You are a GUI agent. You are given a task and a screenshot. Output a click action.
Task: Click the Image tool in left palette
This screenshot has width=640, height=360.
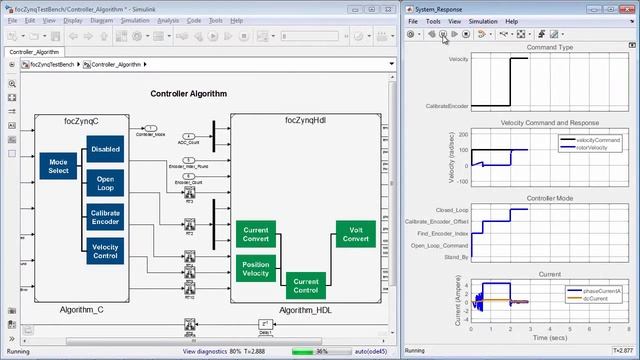[x=12, y=140]
